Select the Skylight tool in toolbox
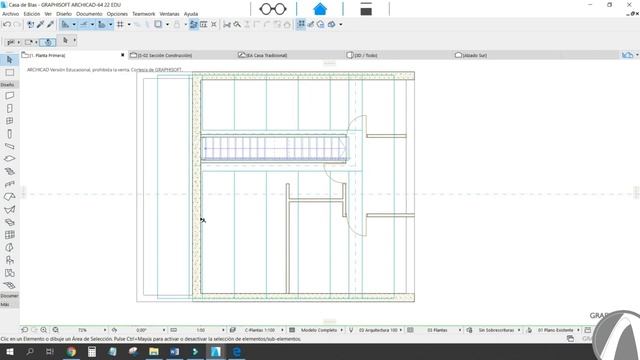This screenshot has height=360, width=640. click(9, 222)
